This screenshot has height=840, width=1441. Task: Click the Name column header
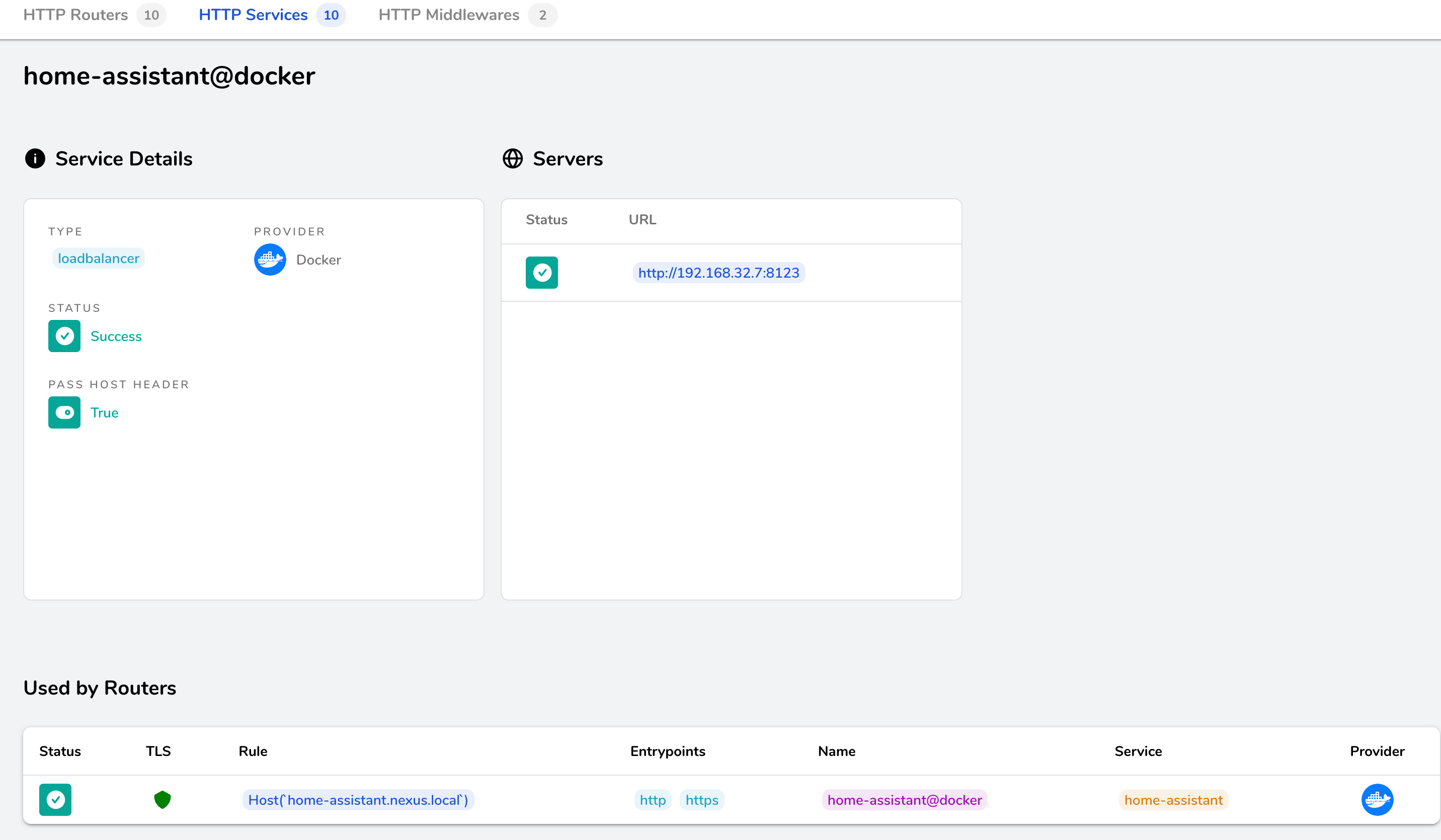point(837,751)
